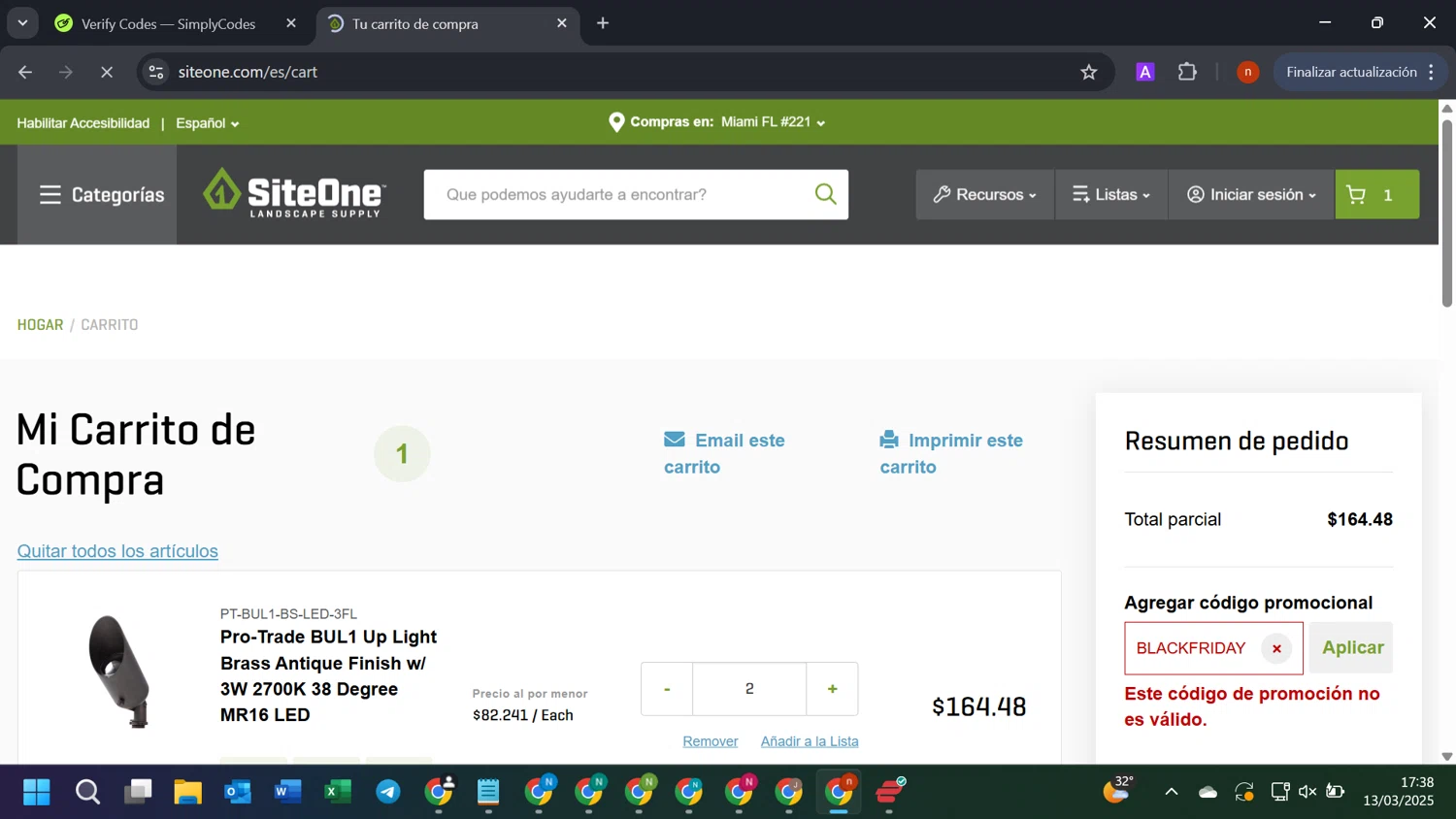
Task: Open Telegram from taskbar
Action: click(x=388, y=793)
